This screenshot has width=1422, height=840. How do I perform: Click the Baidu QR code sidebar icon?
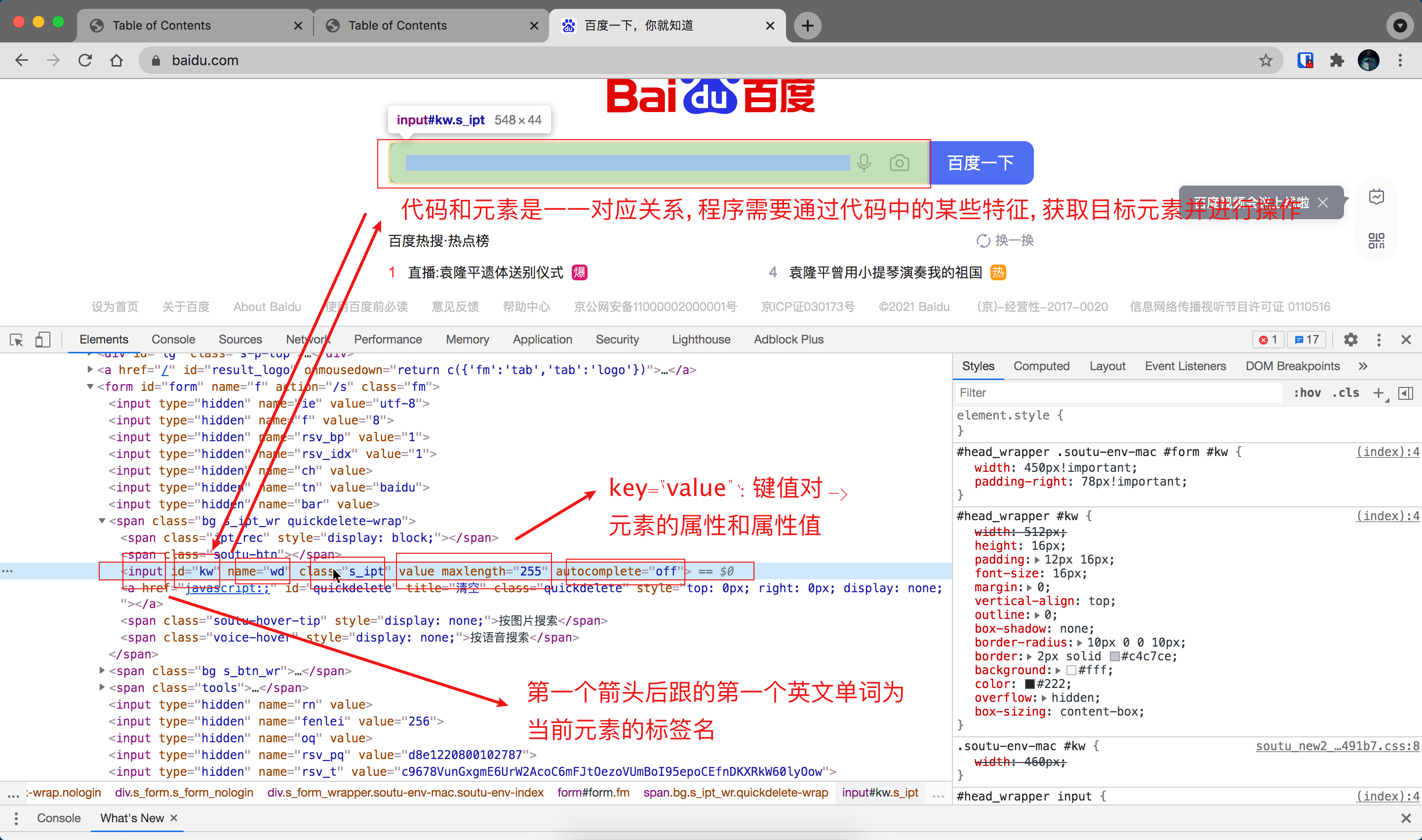coord(1376,240)
